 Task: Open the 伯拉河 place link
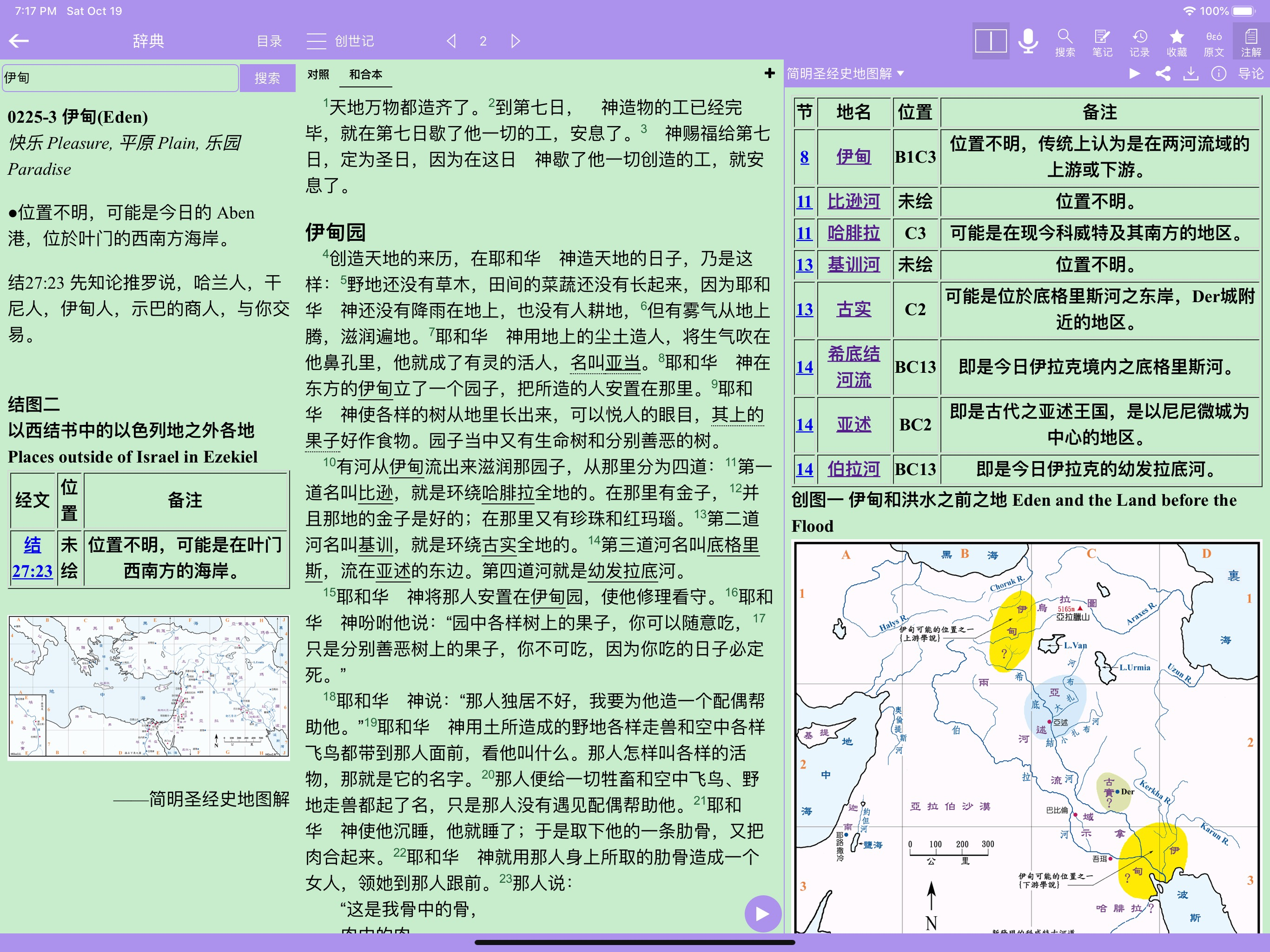[x=853, y=469]
